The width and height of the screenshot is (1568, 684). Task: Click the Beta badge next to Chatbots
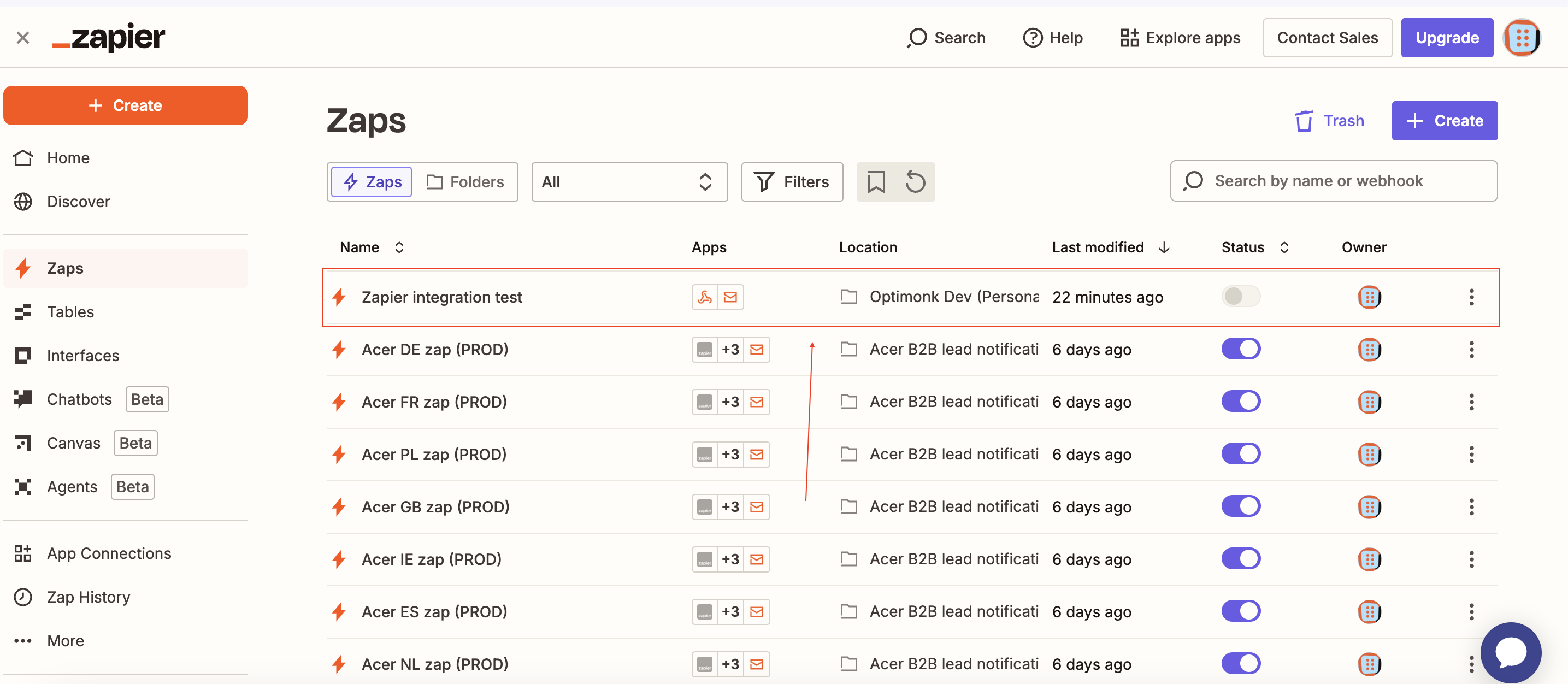[148, 399]
